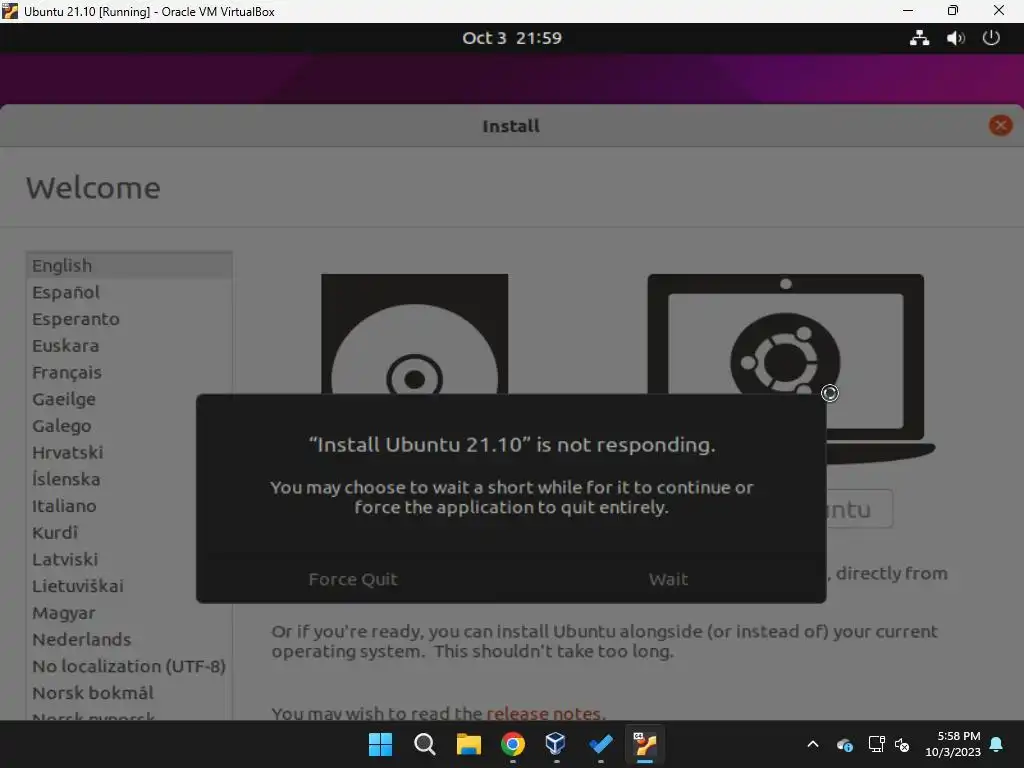Screen dimensions: 1024x768
Task: Open the Windows clock 5:58 PM
Action: [x=953, y=744]
